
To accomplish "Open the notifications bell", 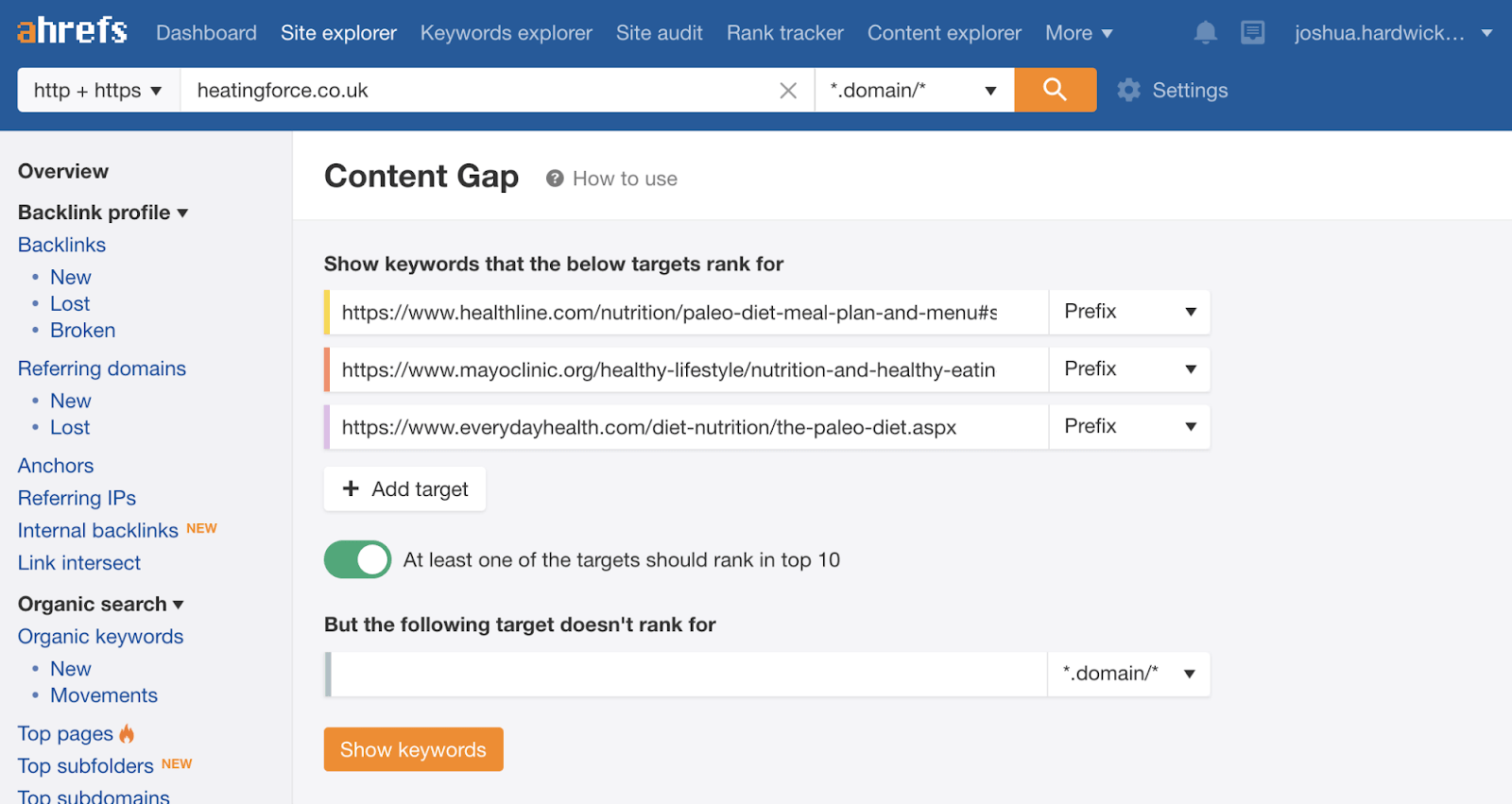I will [1205, 33].
